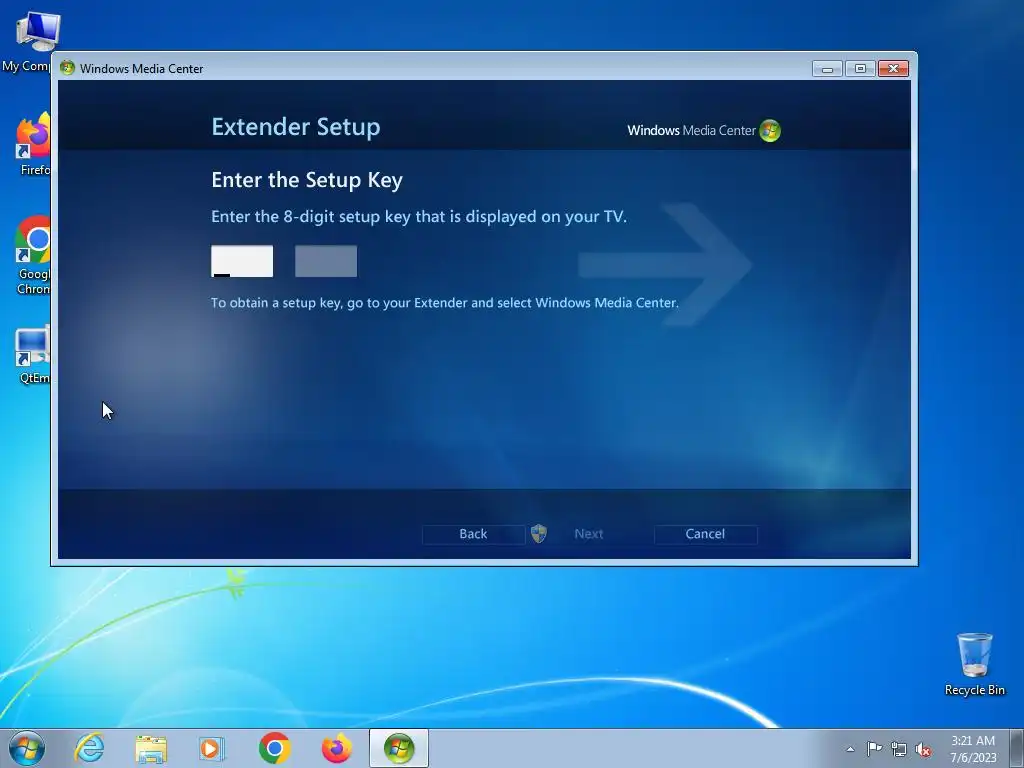
Task: Open the network status tray icon
Action: pos(899,749)
